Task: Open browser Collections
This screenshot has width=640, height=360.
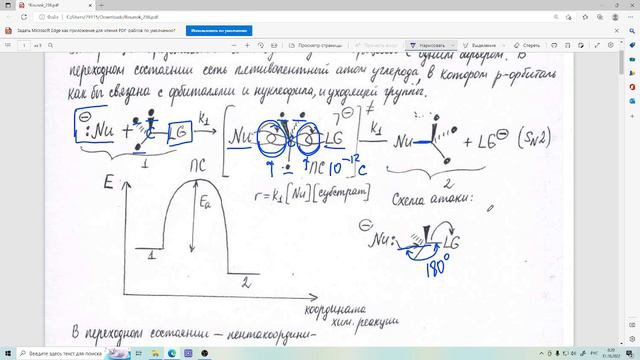Action: tap(600, 17)
